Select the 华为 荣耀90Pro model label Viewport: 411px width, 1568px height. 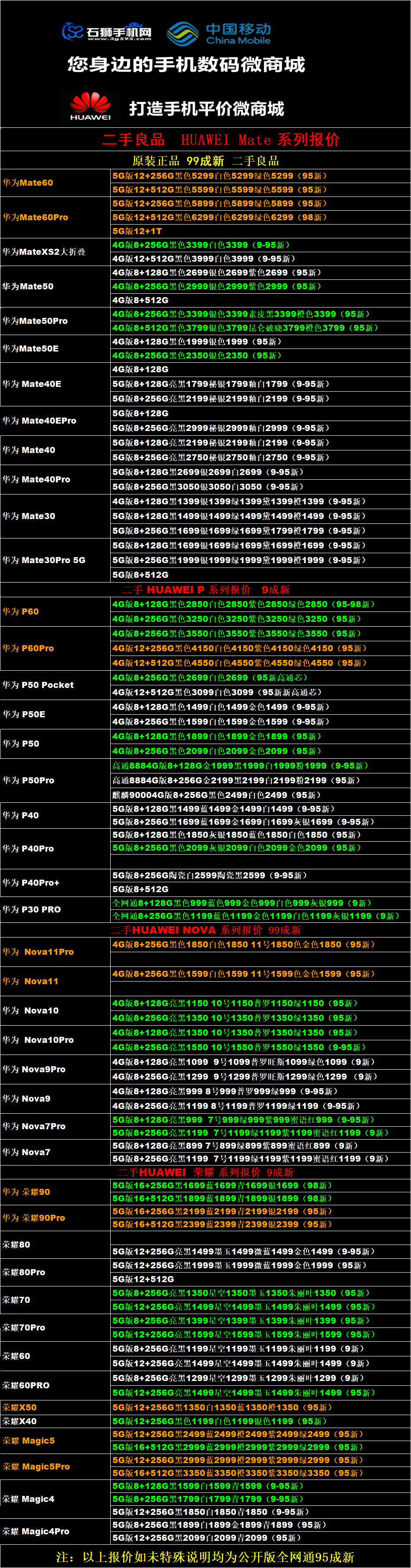tap(33, 1218)
